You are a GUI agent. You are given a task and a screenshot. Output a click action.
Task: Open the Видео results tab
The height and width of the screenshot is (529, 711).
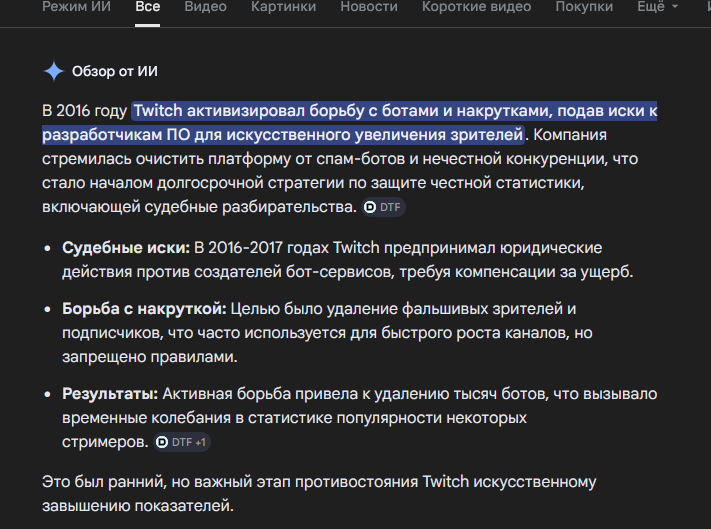pyautogui.click(x=204, y=7)
